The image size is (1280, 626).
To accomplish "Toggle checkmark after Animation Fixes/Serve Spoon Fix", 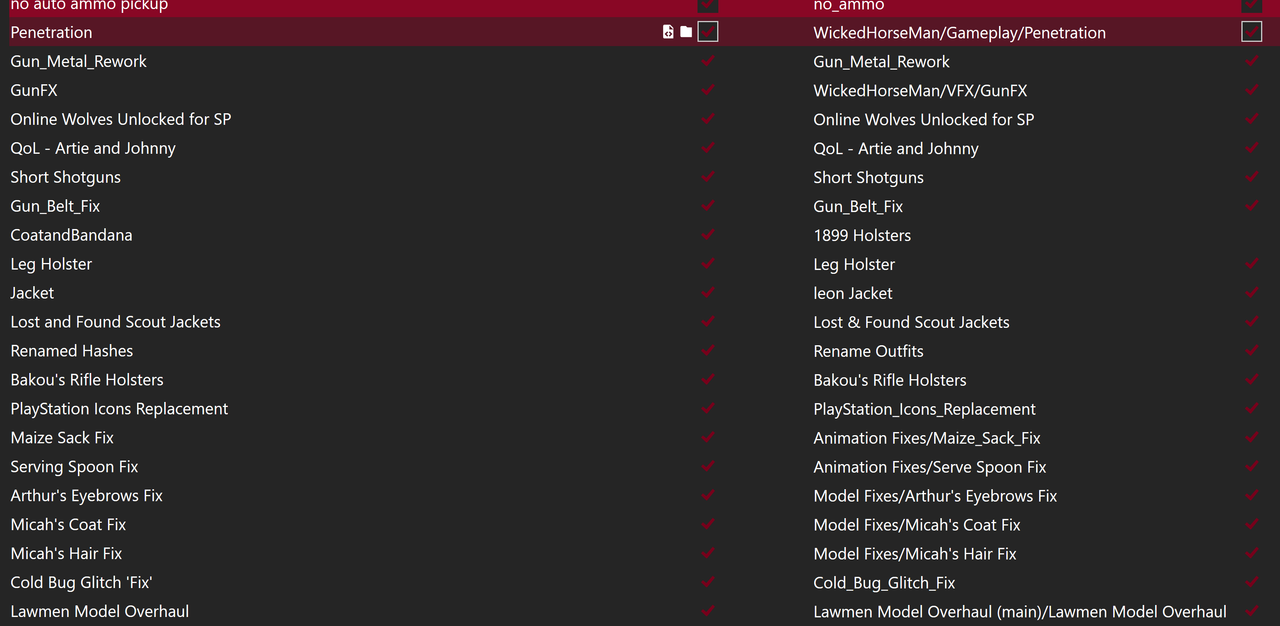I will pos(1251,467).
